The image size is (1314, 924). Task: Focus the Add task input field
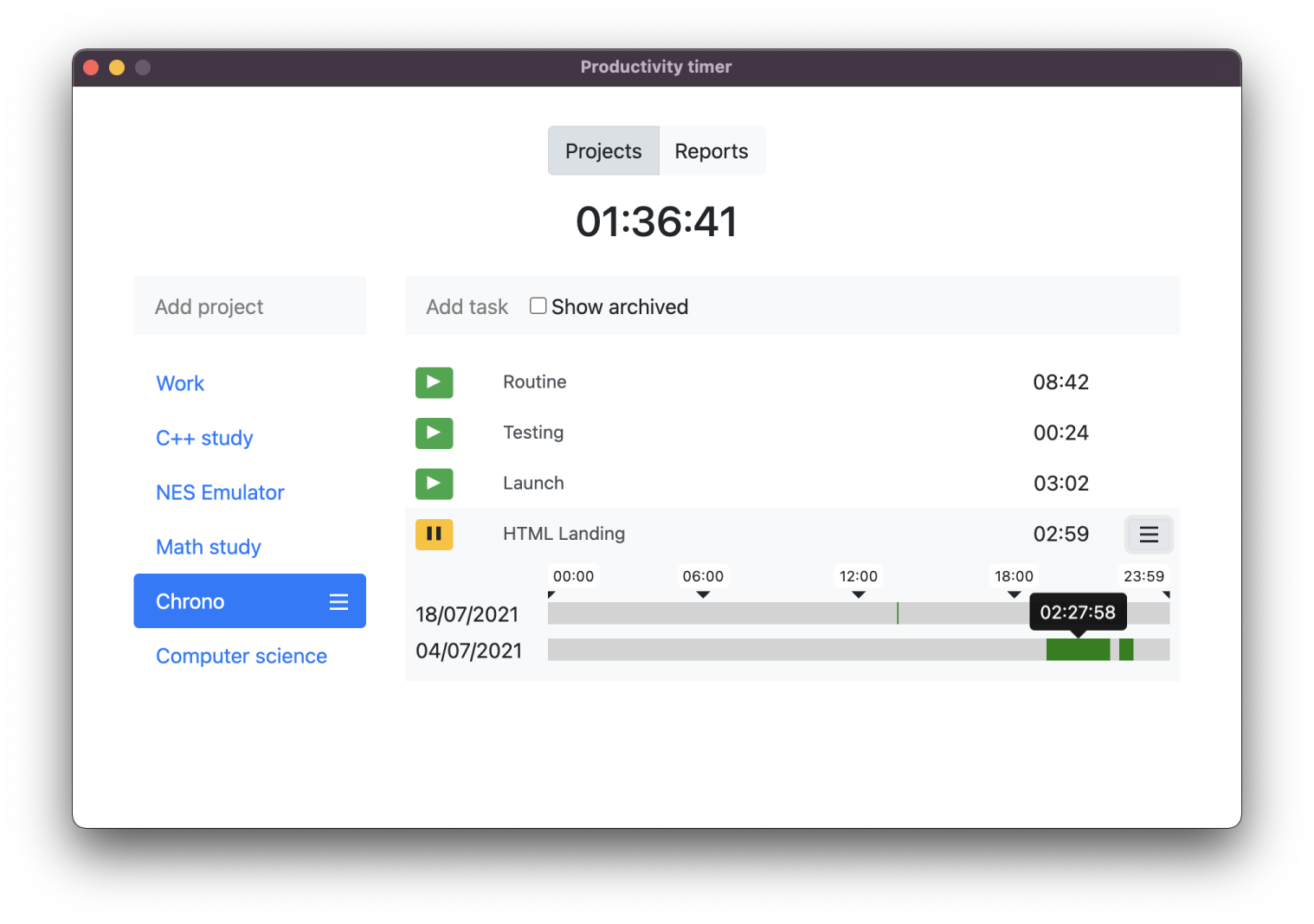[x=467, y=307]
